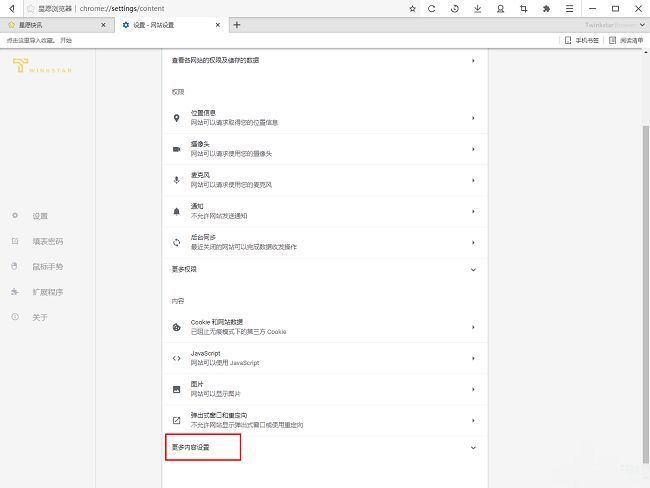The height and width of the screenshot is (488, 650).
Task: Click 不允许网站发送通知 description text
Action: click(x=219, y=216)
